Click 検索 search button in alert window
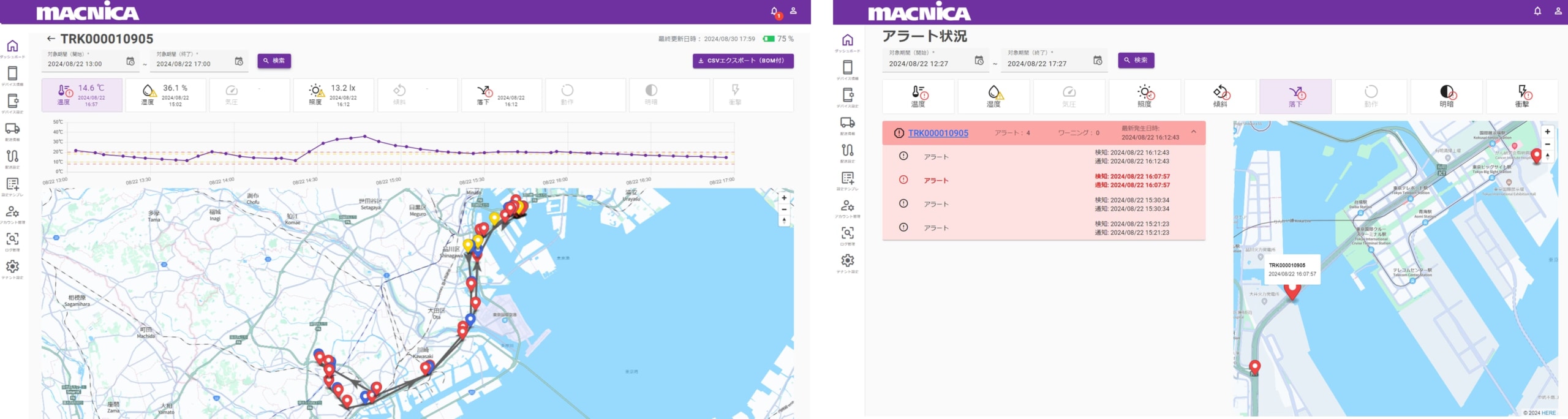 point(1136,60)
